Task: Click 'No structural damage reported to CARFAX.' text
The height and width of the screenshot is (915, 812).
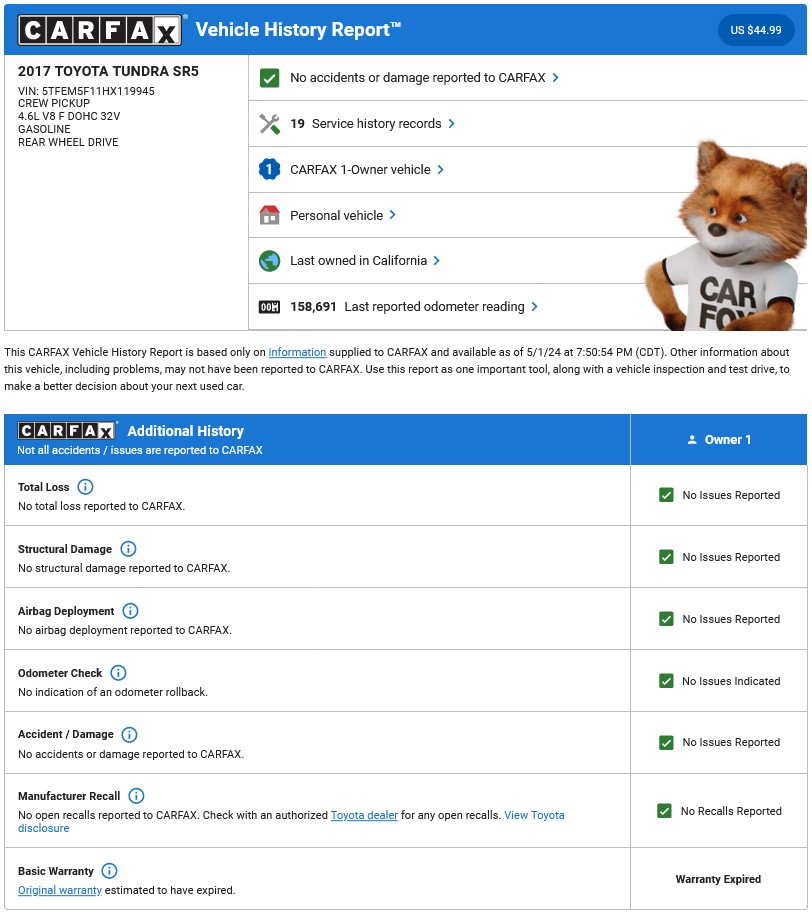Action: click(x=124, y=568)
